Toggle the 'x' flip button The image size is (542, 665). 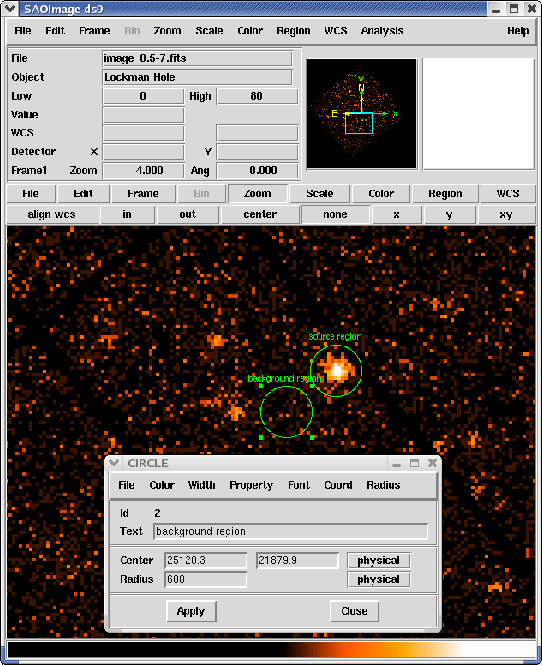point(396,215)
